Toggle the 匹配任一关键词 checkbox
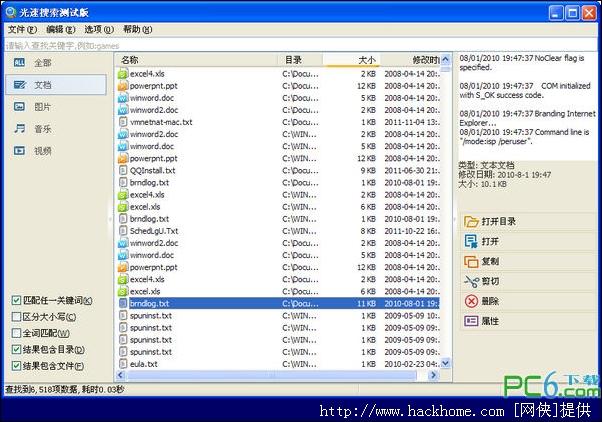The image size is (602, 422). tap(16, 300)
